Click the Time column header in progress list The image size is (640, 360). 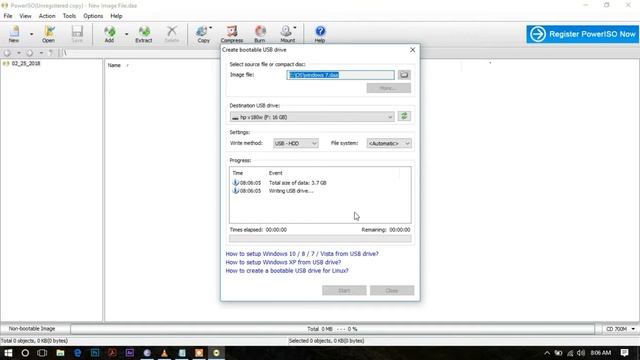(238, 173)
